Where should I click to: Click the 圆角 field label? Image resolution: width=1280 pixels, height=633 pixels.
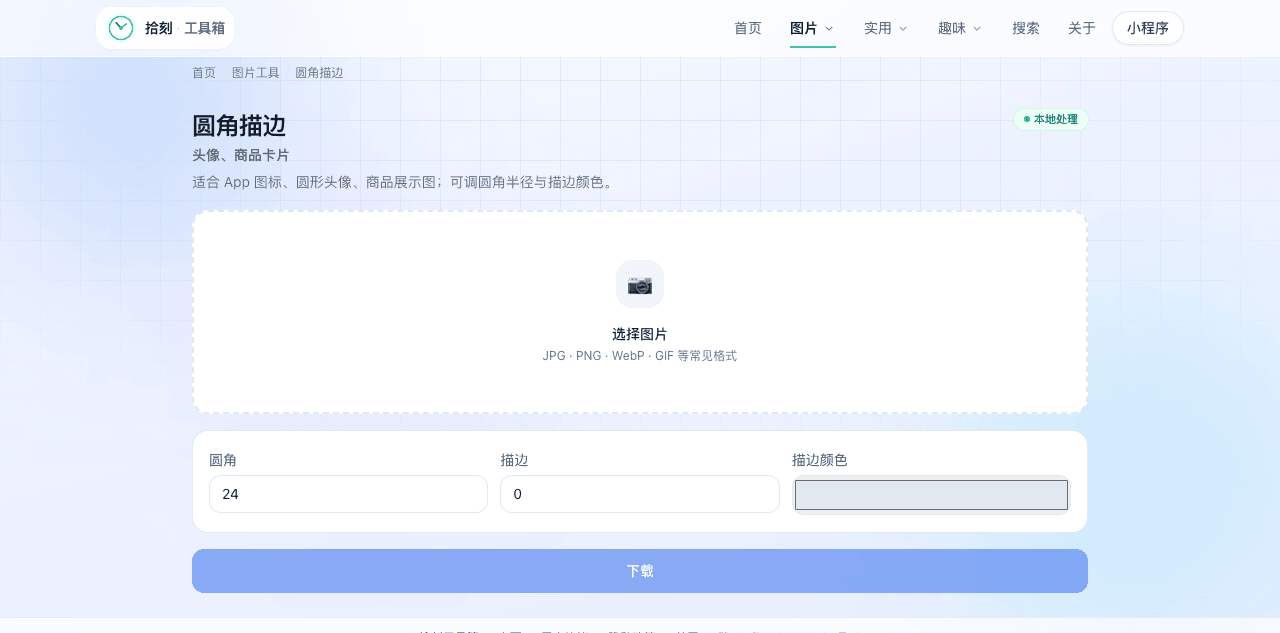(x=223, y=460)
